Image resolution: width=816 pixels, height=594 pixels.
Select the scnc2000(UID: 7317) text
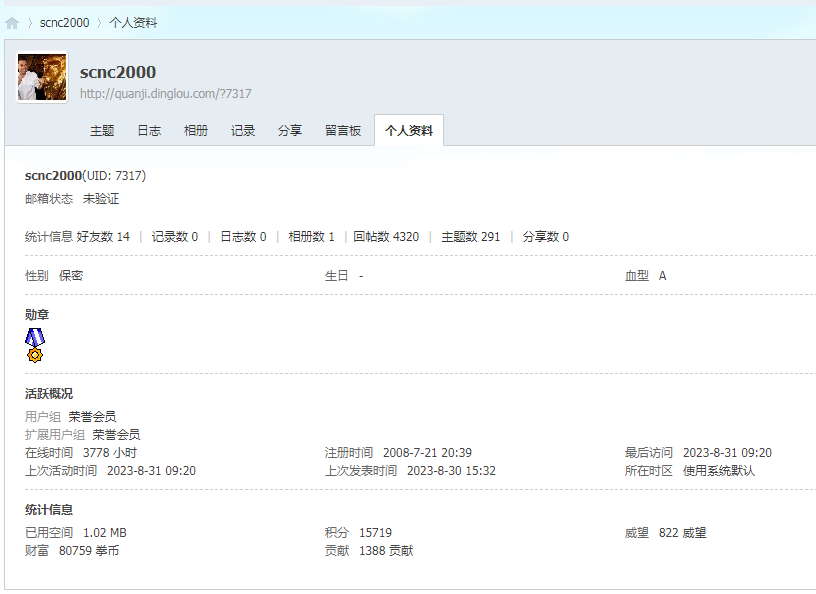[85, 176]
